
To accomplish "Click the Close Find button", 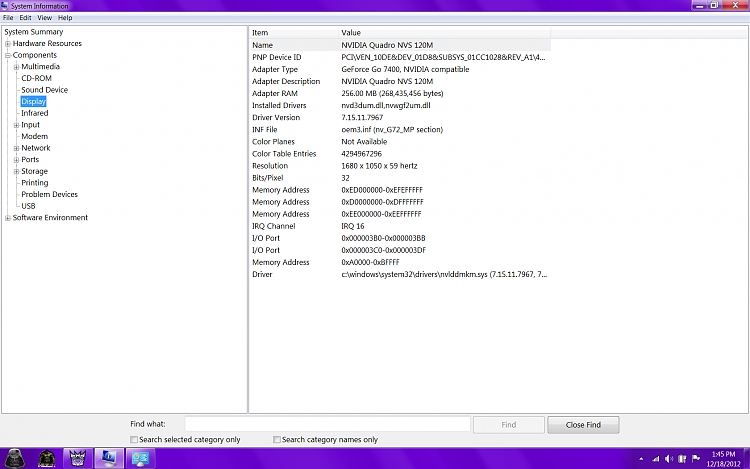I will (583, 425).
